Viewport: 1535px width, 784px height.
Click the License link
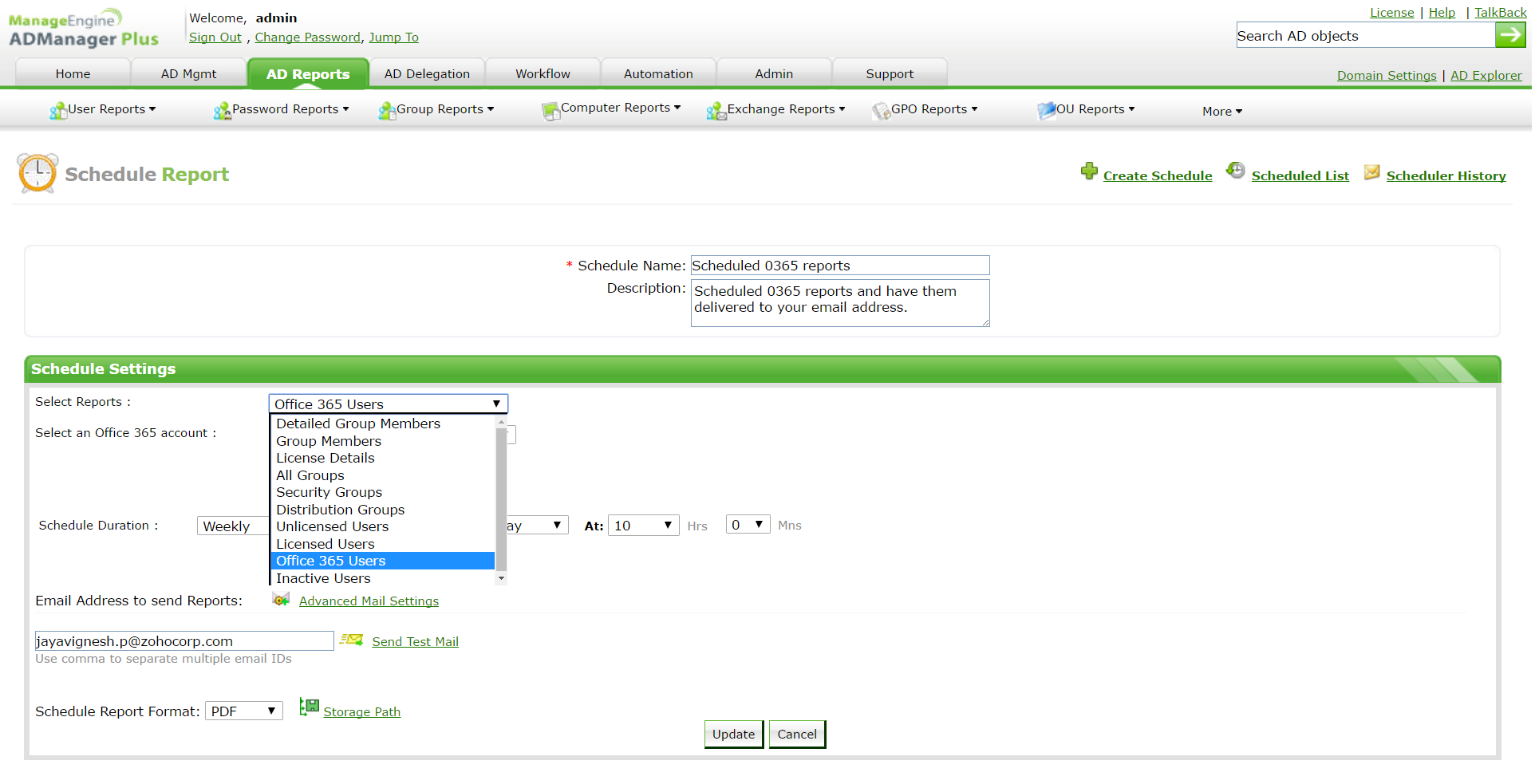(1392, 13)
